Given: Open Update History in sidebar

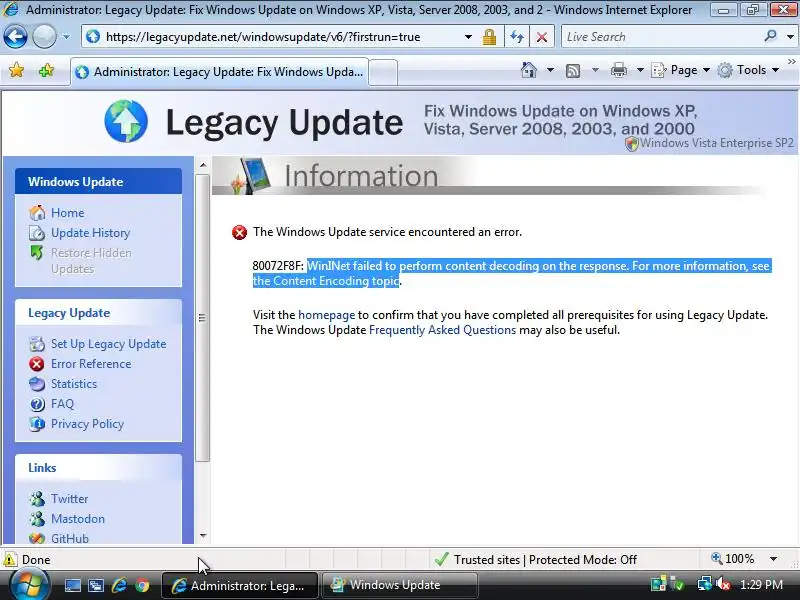Looking at the screenshot, I should coord(90,233).
